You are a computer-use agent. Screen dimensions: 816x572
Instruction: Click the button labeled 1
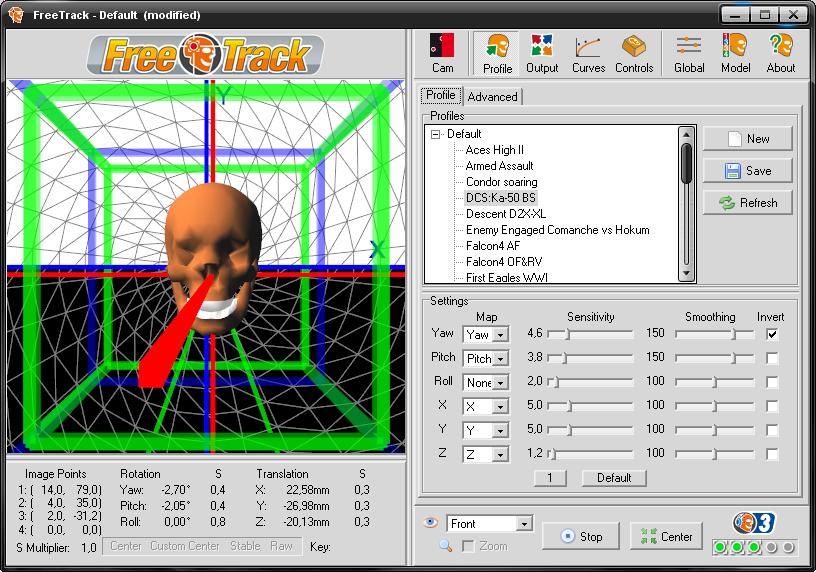[x=550, y=478]
